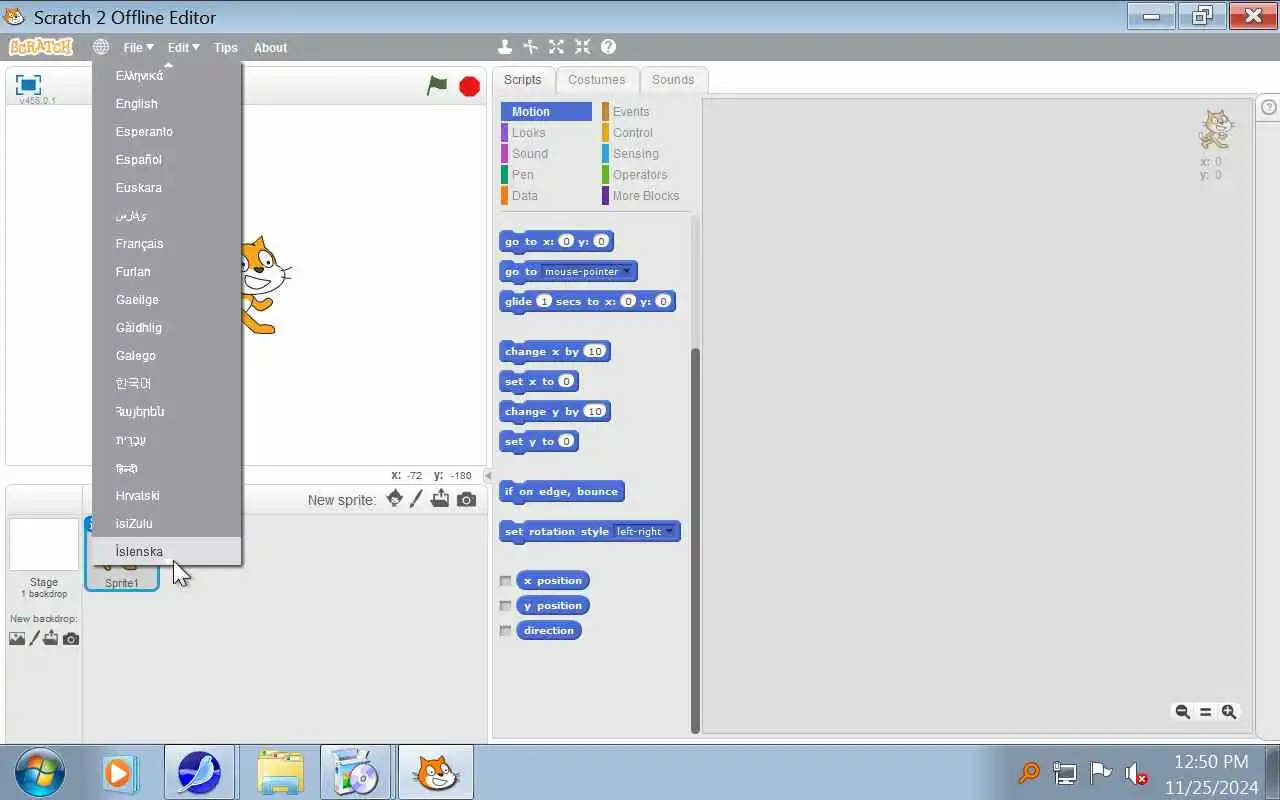Open the Edit menu
Viewport: 1280px width, 800px height.
[x=183, y=47]
